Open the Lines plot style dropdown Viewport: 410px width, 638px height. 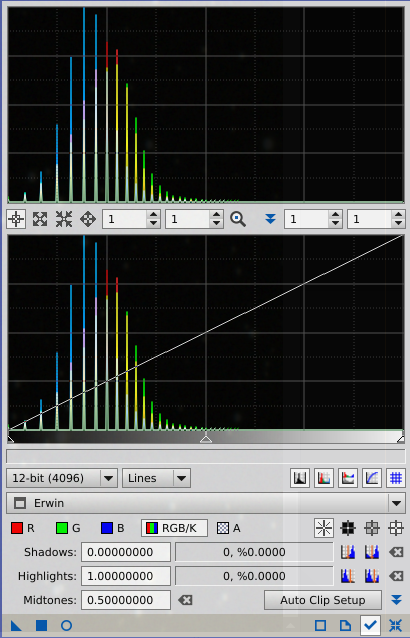[156, 478]
